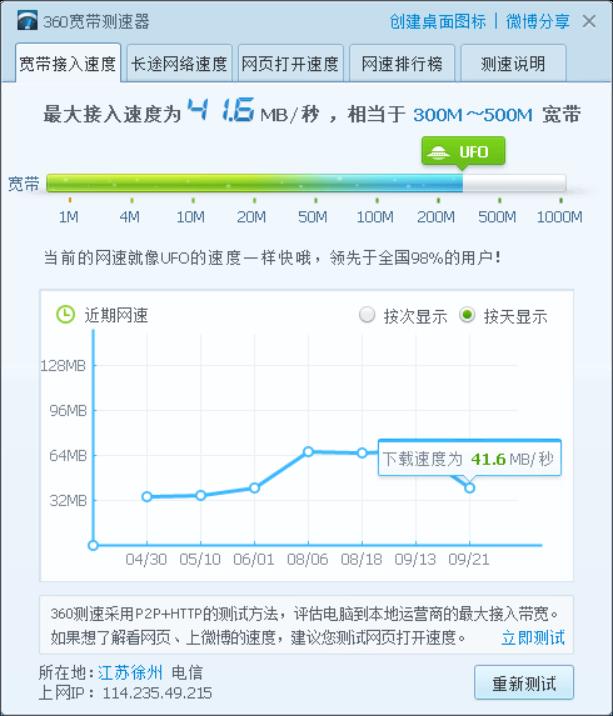Click the 300M~500M bandwidth text

coord(473,115)
